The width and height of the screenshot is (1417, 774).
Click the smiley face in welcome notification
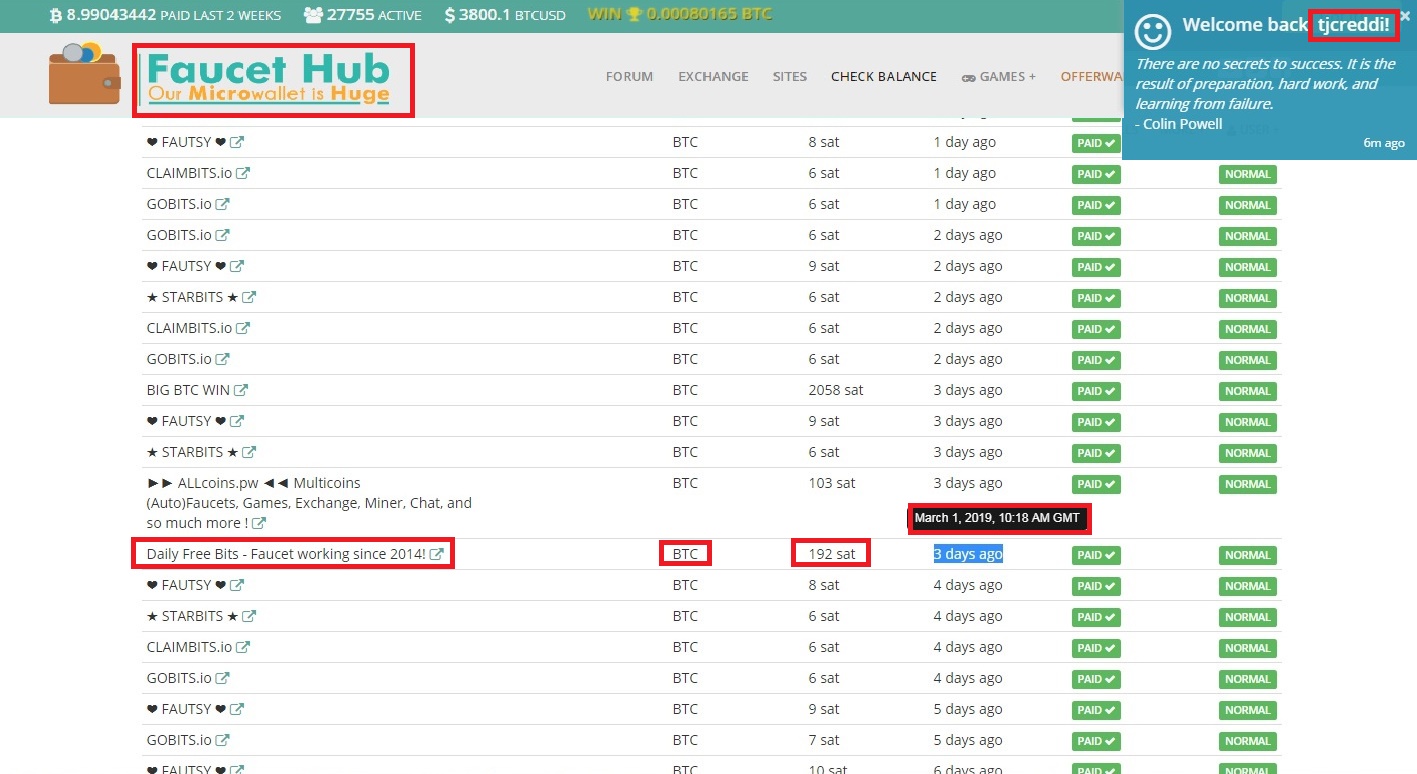tap(1152, 31)
